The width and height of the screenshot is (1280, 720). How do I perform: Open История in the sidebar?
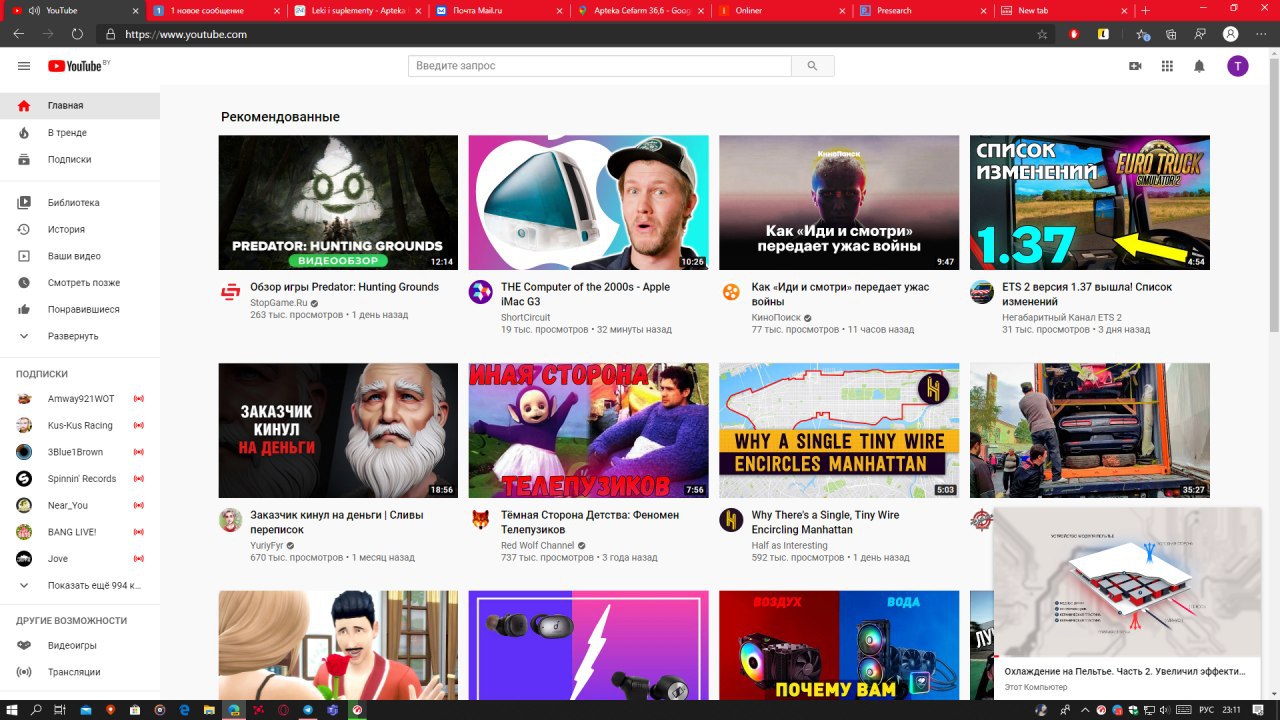80,230
